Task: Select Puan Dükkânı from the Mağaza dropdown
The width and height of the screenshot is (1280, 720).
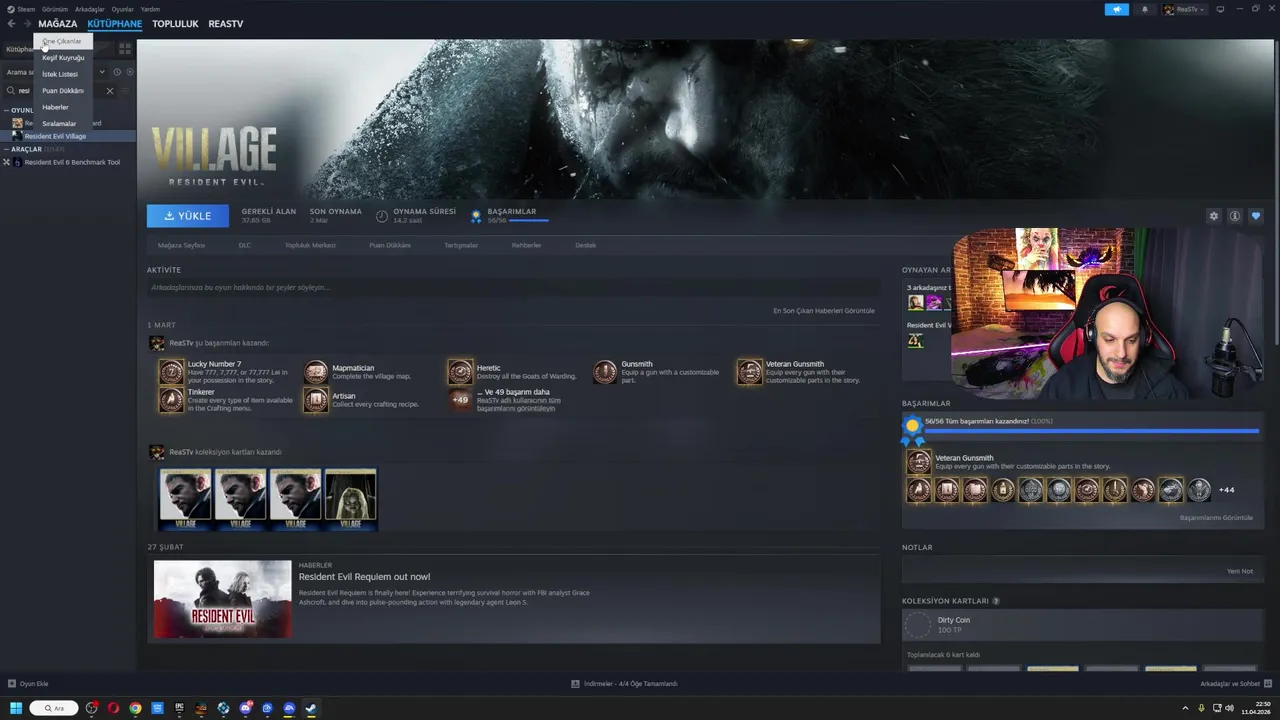Action: [63, 91]
